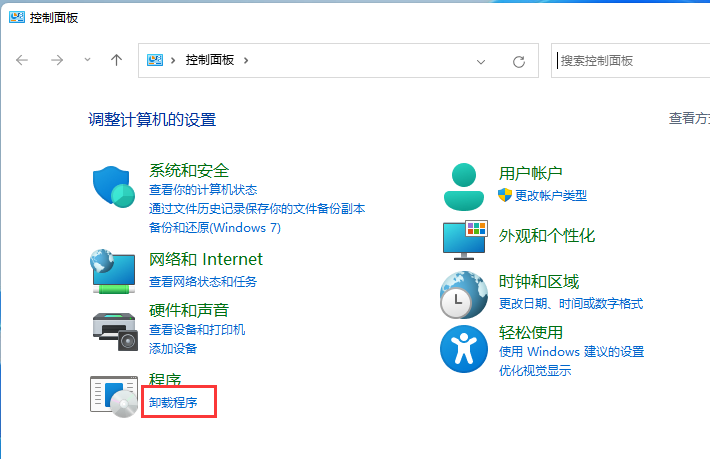The height and width of the screenshot is (459, 710).
Task: Click the forward navigation arrow
Action: [x=57, y=60]
